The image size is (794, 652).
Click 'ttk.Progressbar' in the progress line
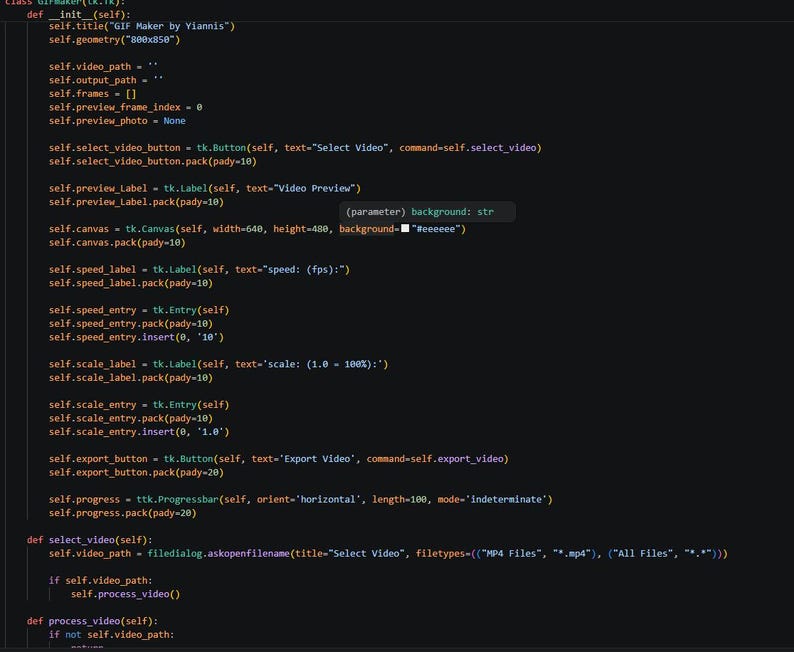click(177, 499)
